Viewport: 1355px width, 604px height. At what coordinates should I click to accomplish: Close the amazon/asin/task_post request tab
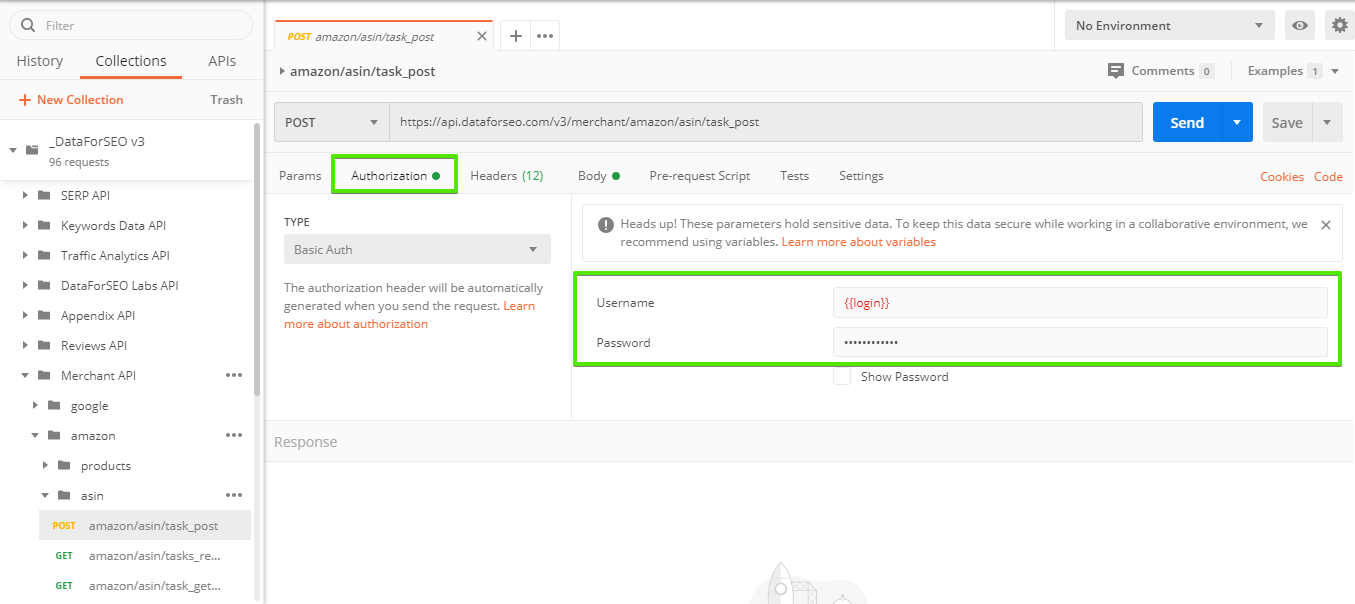482,36
